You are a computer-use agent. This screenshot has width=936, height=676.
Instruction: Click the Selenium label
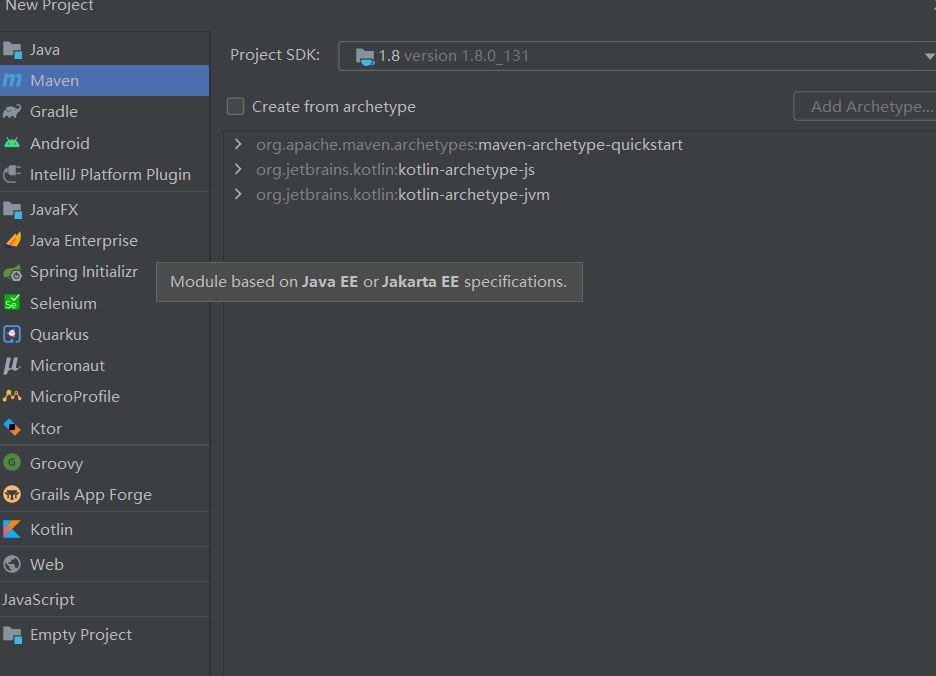click(63, 303)
